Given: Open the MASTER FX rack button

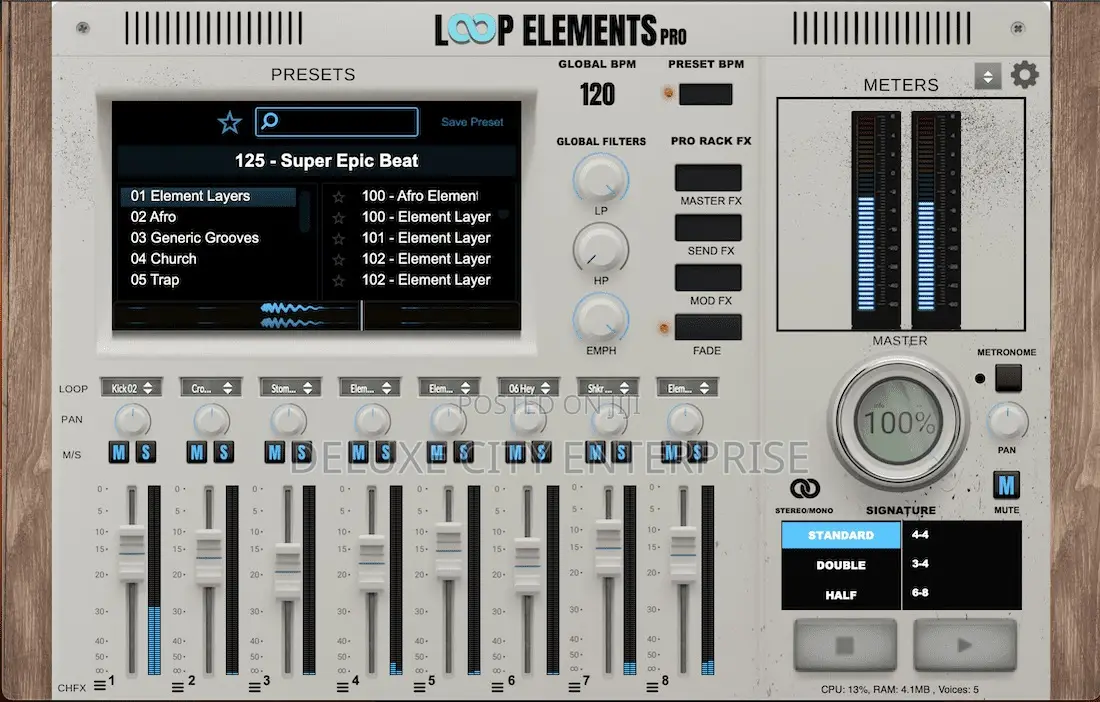Looking at the screenshot, I should [708, 177].
